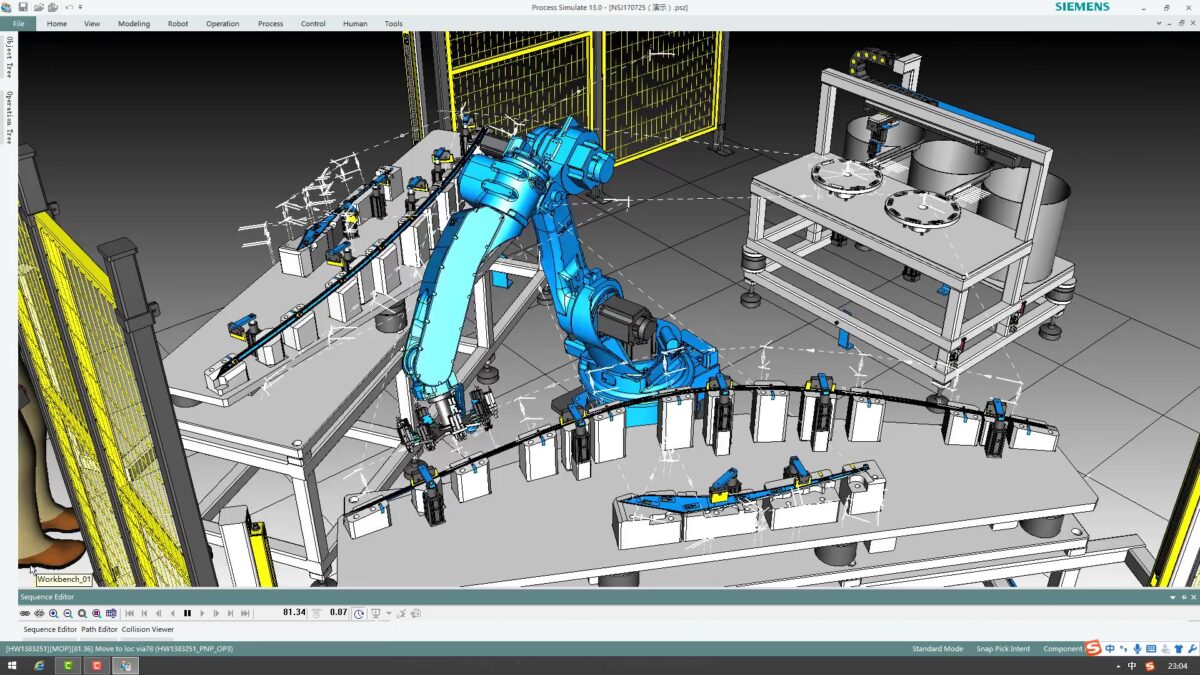This screenshot has width=1200, height=675.
Task: Click the green C taskbar application
Action: (68, 666)
